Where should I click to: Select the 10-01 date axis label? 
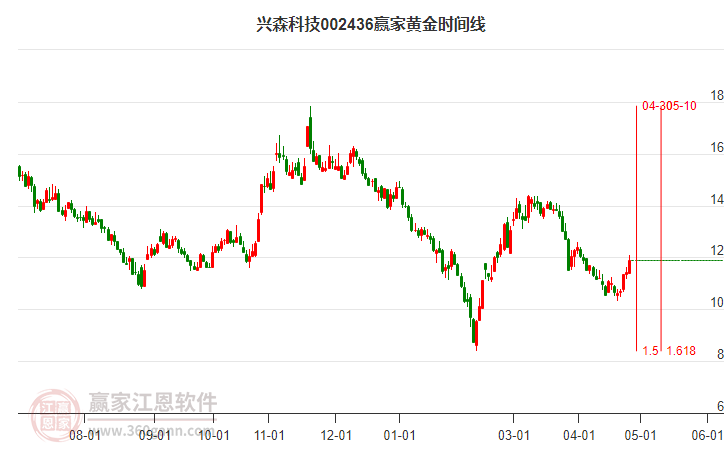tap(214, 435)
